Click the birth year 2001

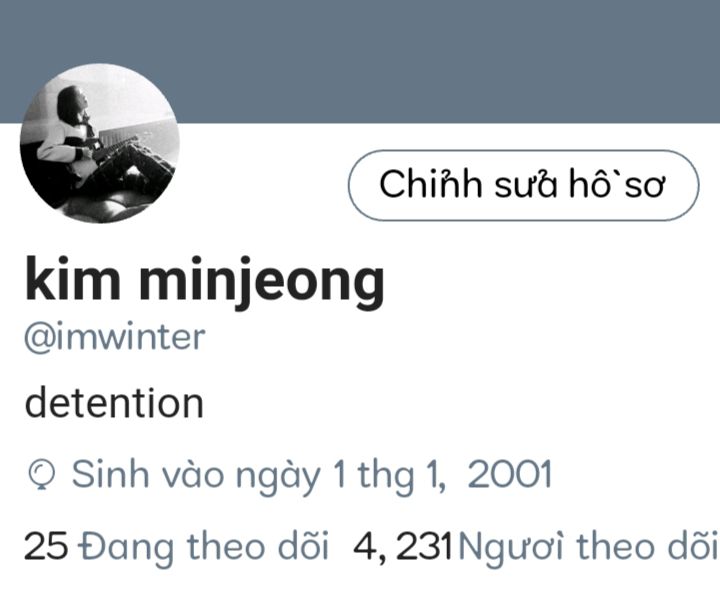point(510,474)
